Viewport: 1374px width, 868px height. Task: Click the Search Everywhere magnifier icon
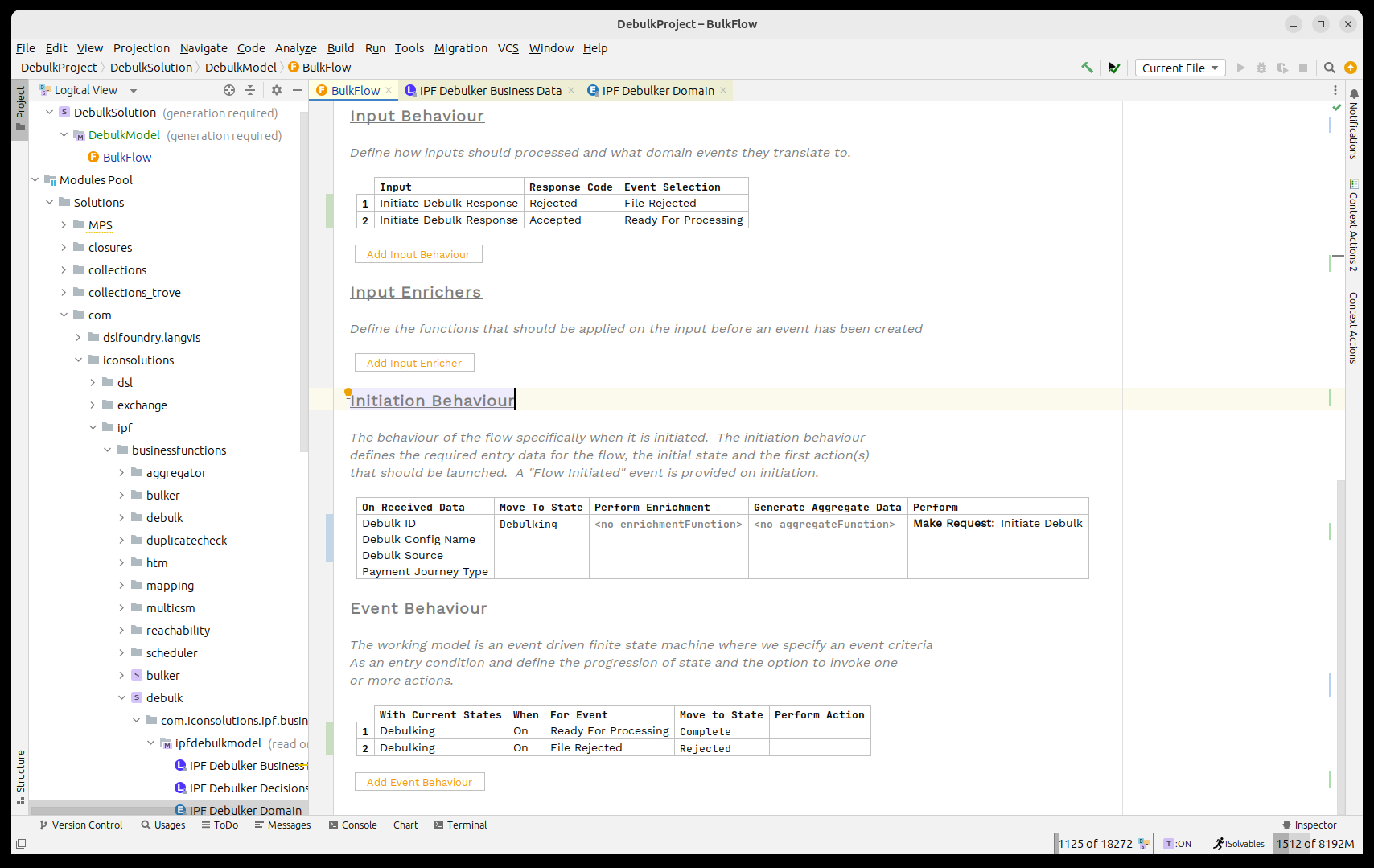pyautogui.click(x=1330, y=68)
